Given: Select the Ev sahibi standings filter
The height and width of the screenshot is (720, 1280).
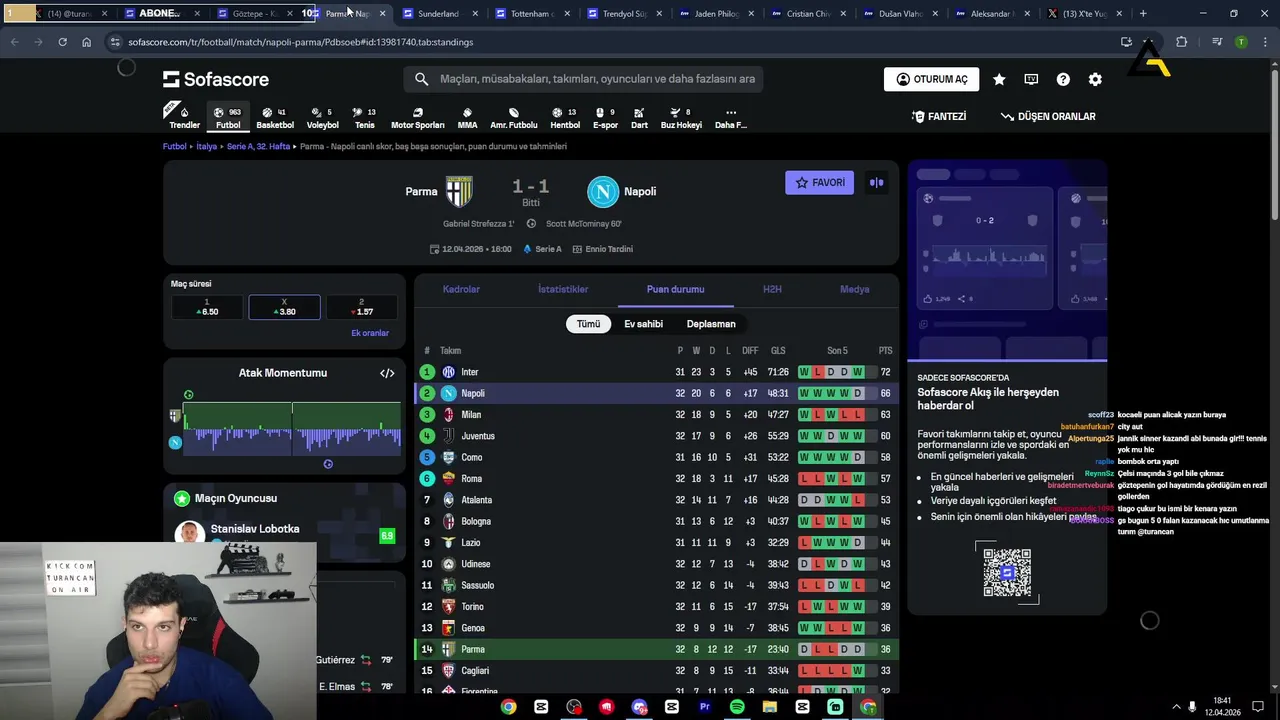Looking at the screenshot, I should click(644, 324).
